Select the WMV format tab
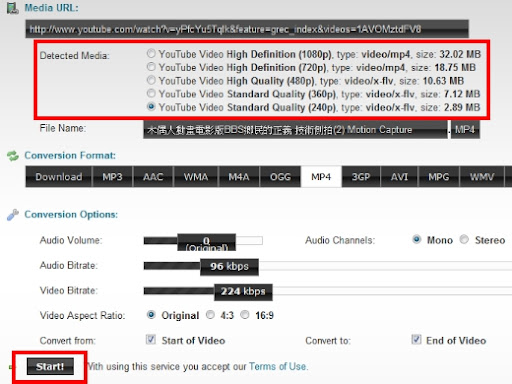This screenshot has width=512, height=384. pos(482,177)
